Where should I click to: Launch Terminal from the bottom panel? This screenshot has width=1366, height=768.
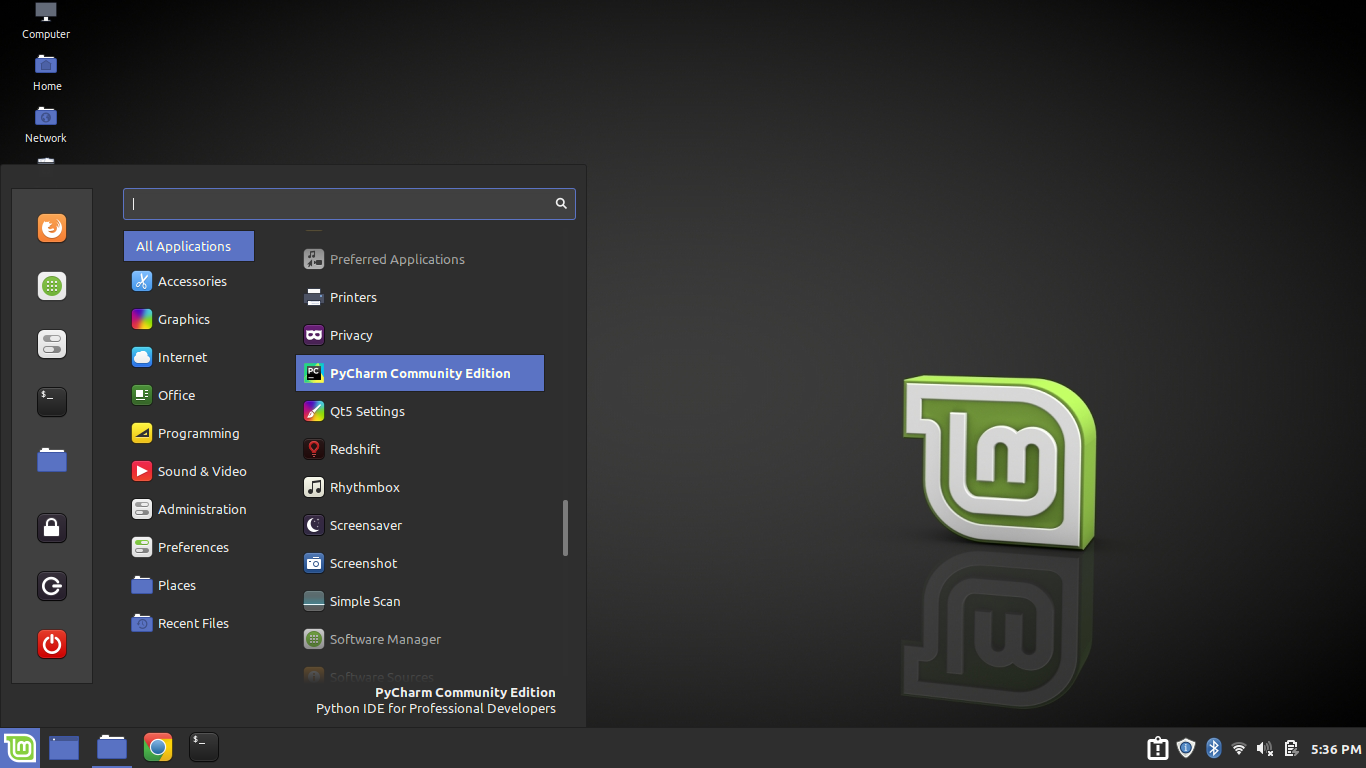pyautogui.click(x=204, y=747)
